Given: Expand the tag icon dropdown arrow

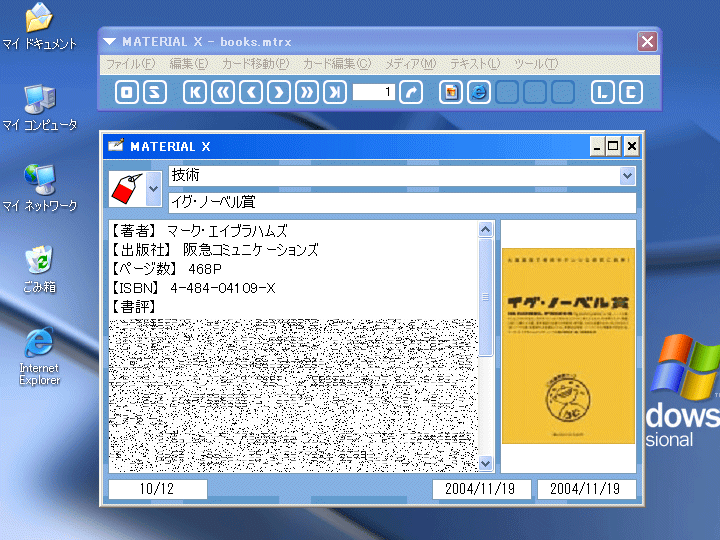Looking at the screenshot, I should click(154, 189).
